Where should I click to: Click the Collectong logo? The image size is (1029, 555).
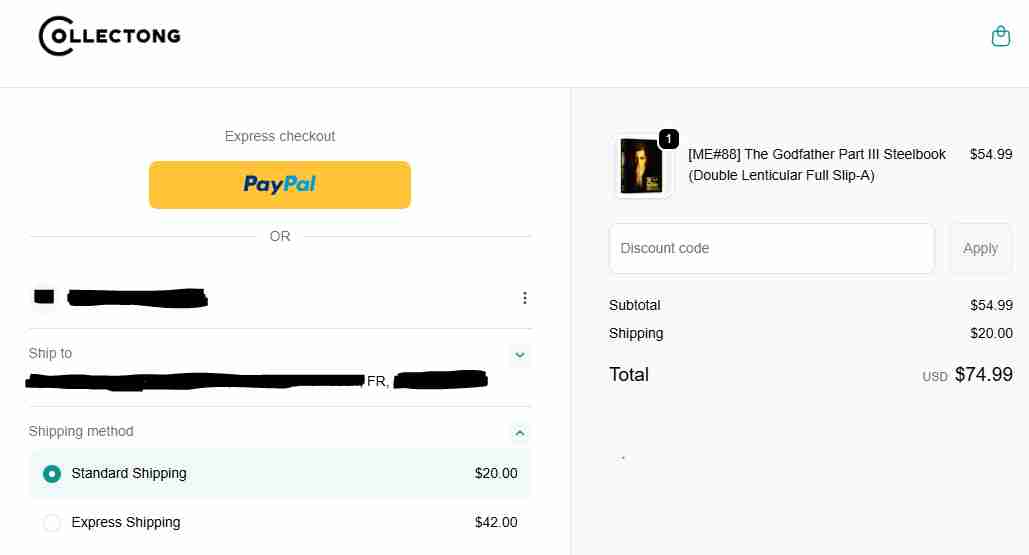109,36
